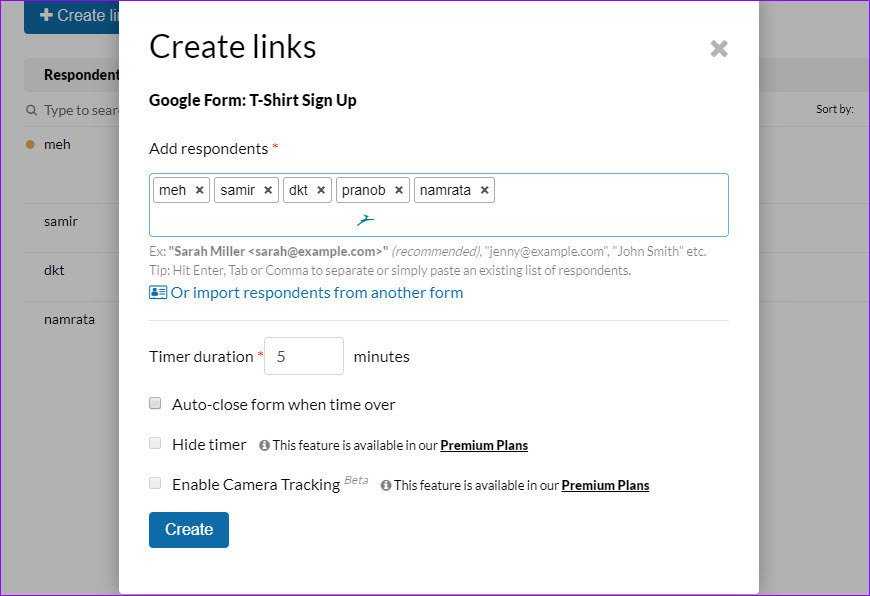Remove the dkt respondent tag

(x=321, y=190)
